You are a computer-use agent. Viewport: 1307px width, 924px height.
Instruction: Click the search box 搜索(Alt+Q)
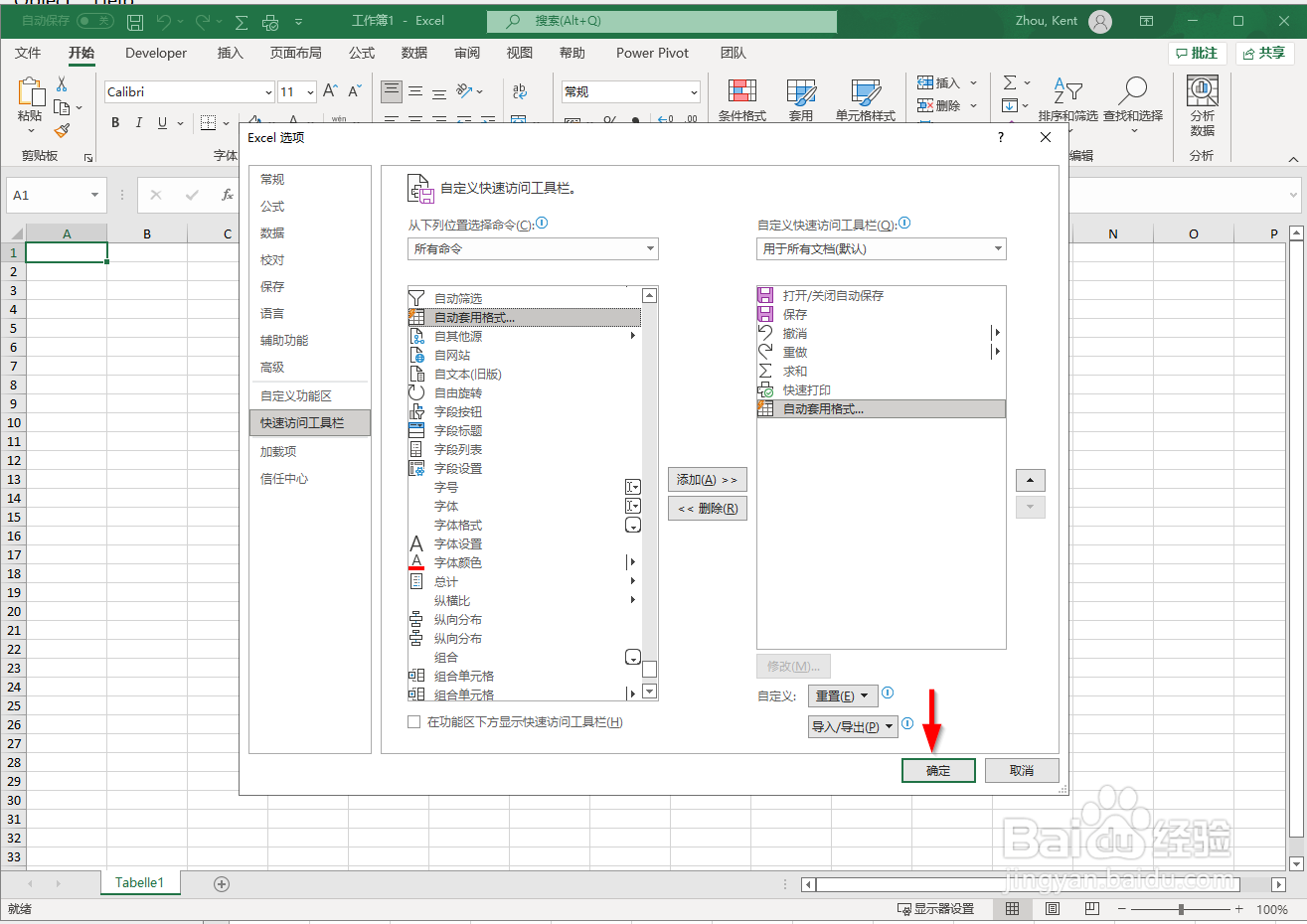pos(662,21)
